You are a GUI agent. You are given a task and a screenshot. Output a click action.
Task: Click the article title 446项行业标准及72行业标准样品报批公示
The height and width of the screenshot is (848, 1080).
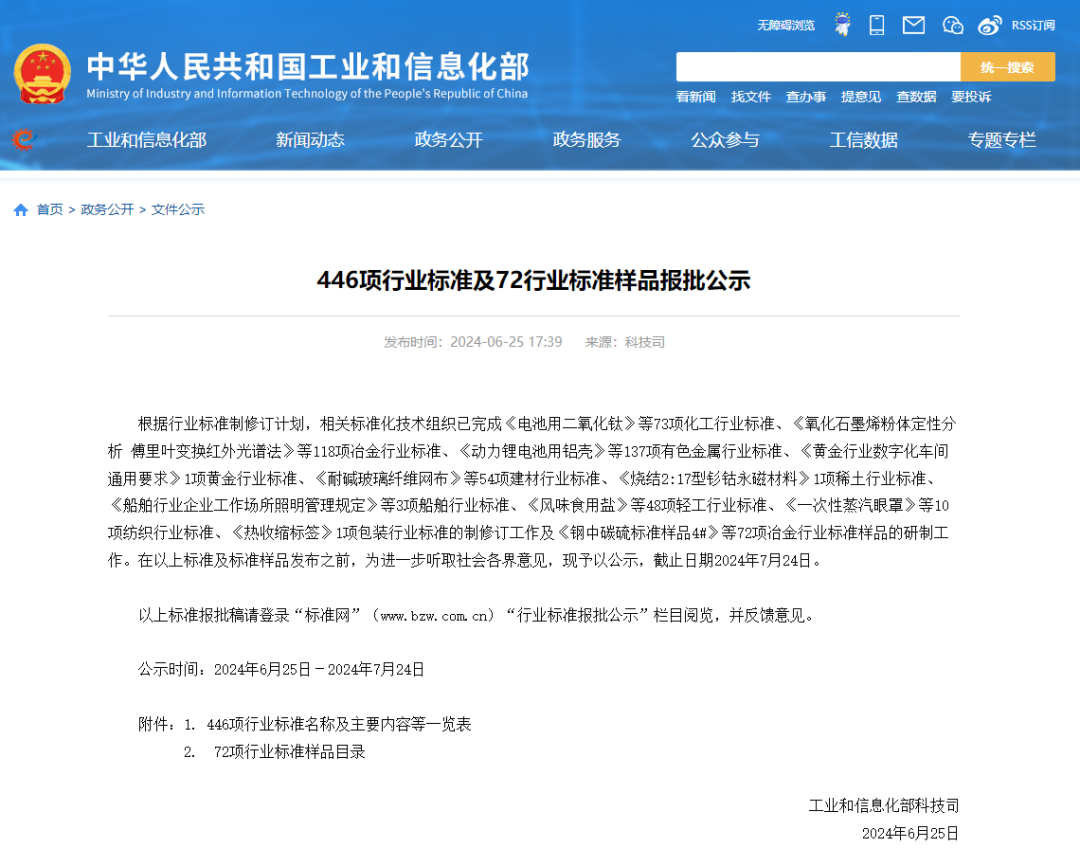(534, 280)
